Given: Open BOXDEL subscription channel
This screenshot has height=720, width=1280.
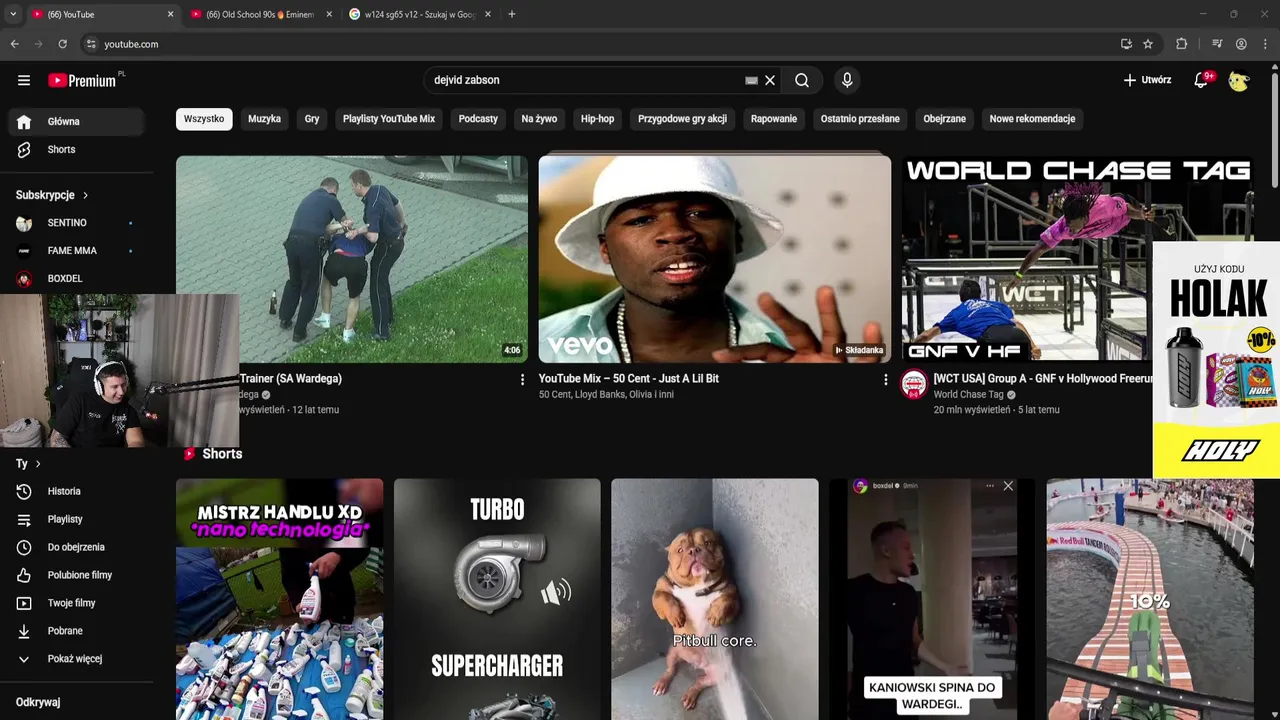Looking at the screenshot, I should coord(78,279).
